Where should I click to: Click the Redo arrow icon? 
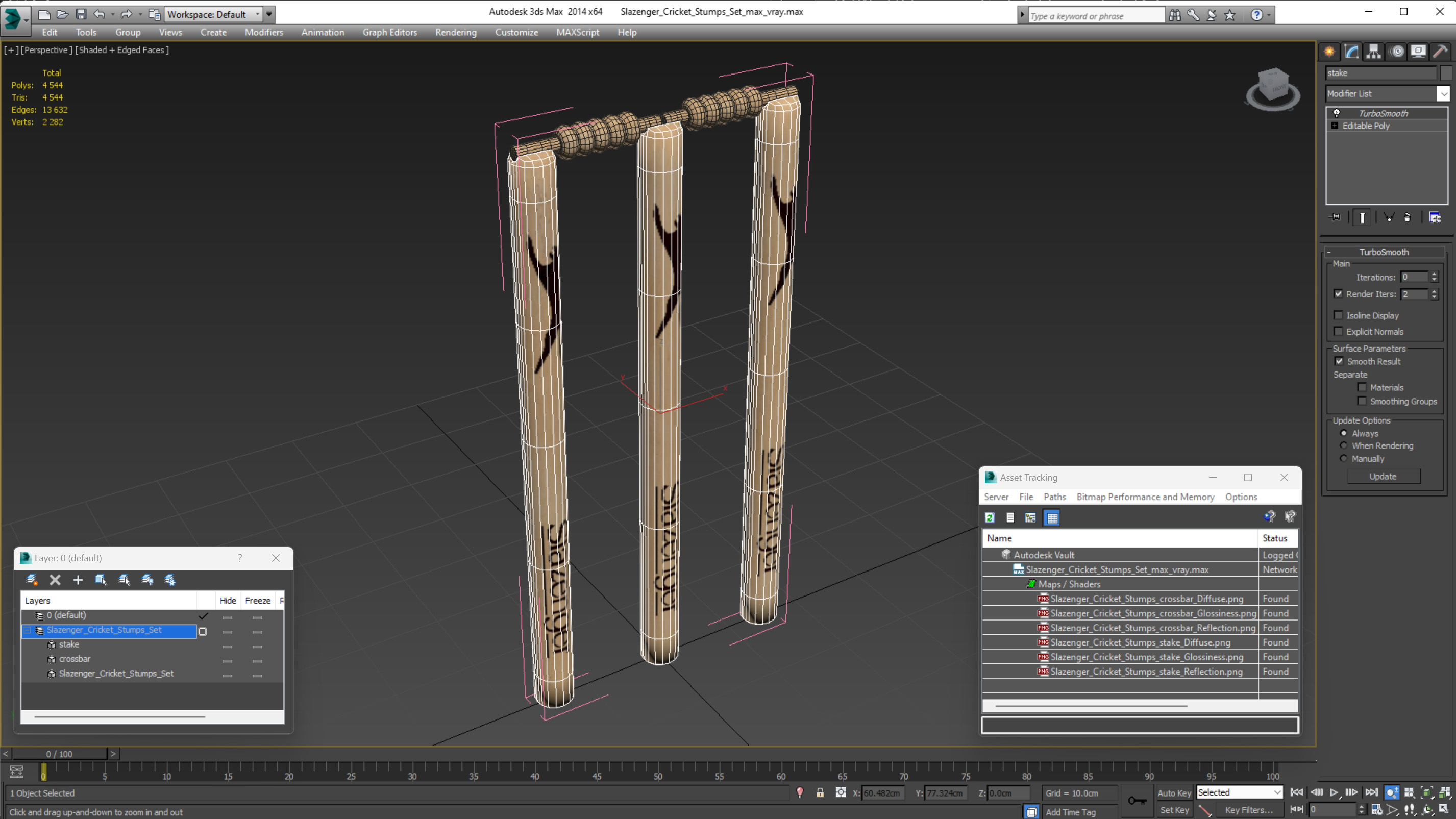[x=127, y=14]
